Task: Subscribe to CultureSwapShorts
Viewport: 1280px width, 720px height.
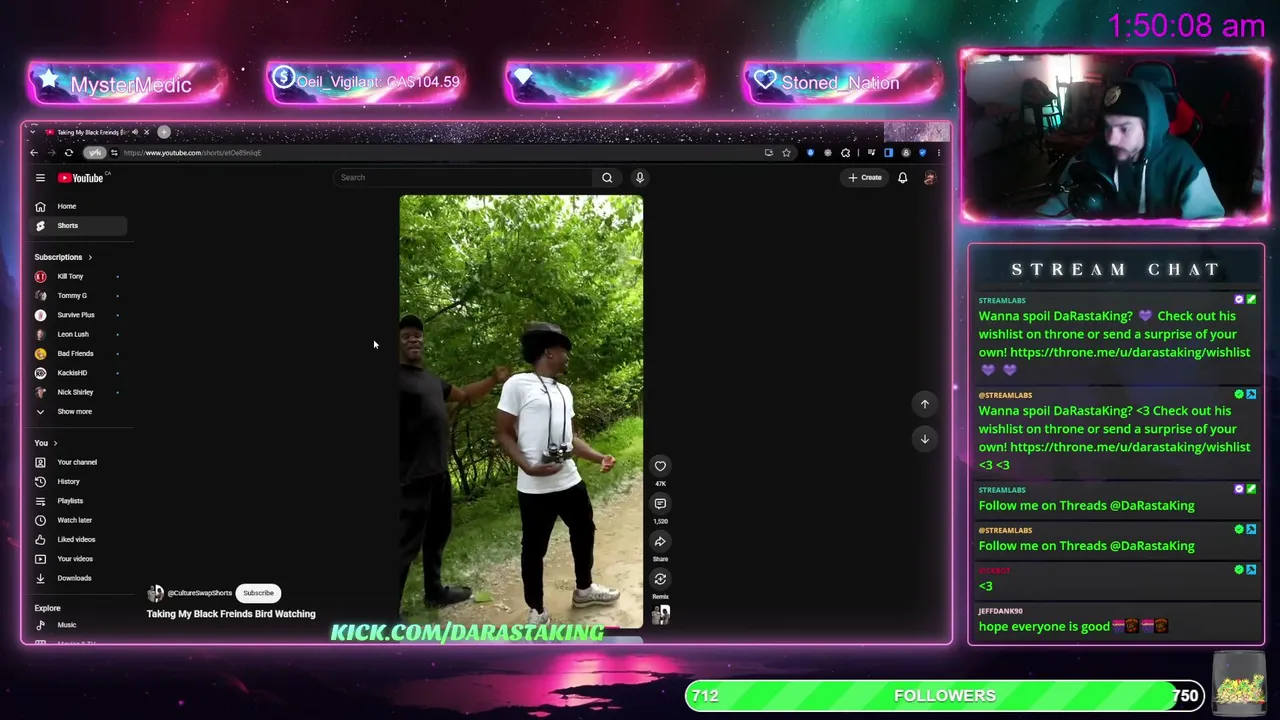Action: tap(258, 593)
